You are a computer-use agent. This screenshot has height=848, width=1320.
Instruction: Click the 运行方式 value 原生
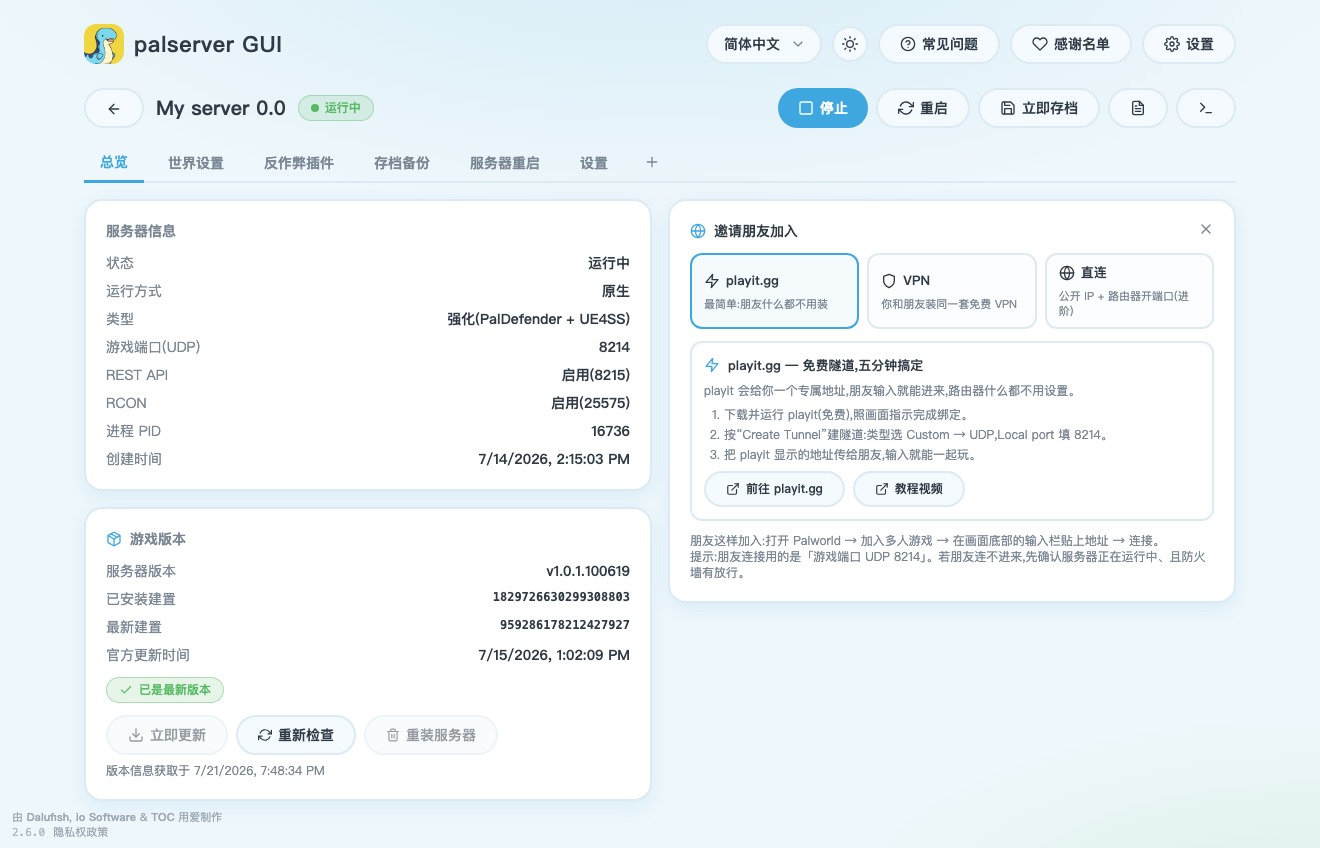pos(616,291)
